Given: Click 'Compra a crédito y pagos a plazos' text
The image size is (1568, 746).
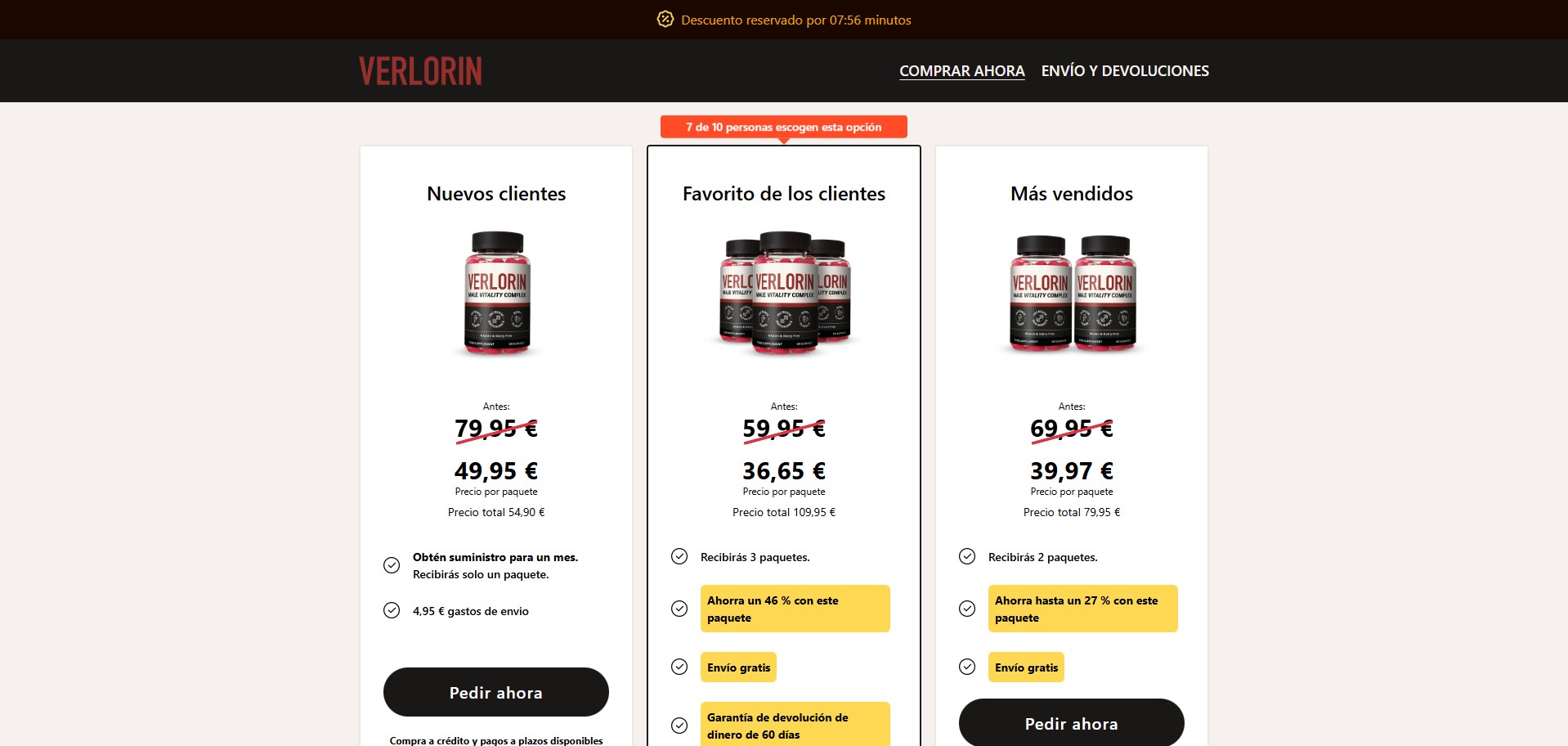Looking at the screenshot, I should coord(496,740).
